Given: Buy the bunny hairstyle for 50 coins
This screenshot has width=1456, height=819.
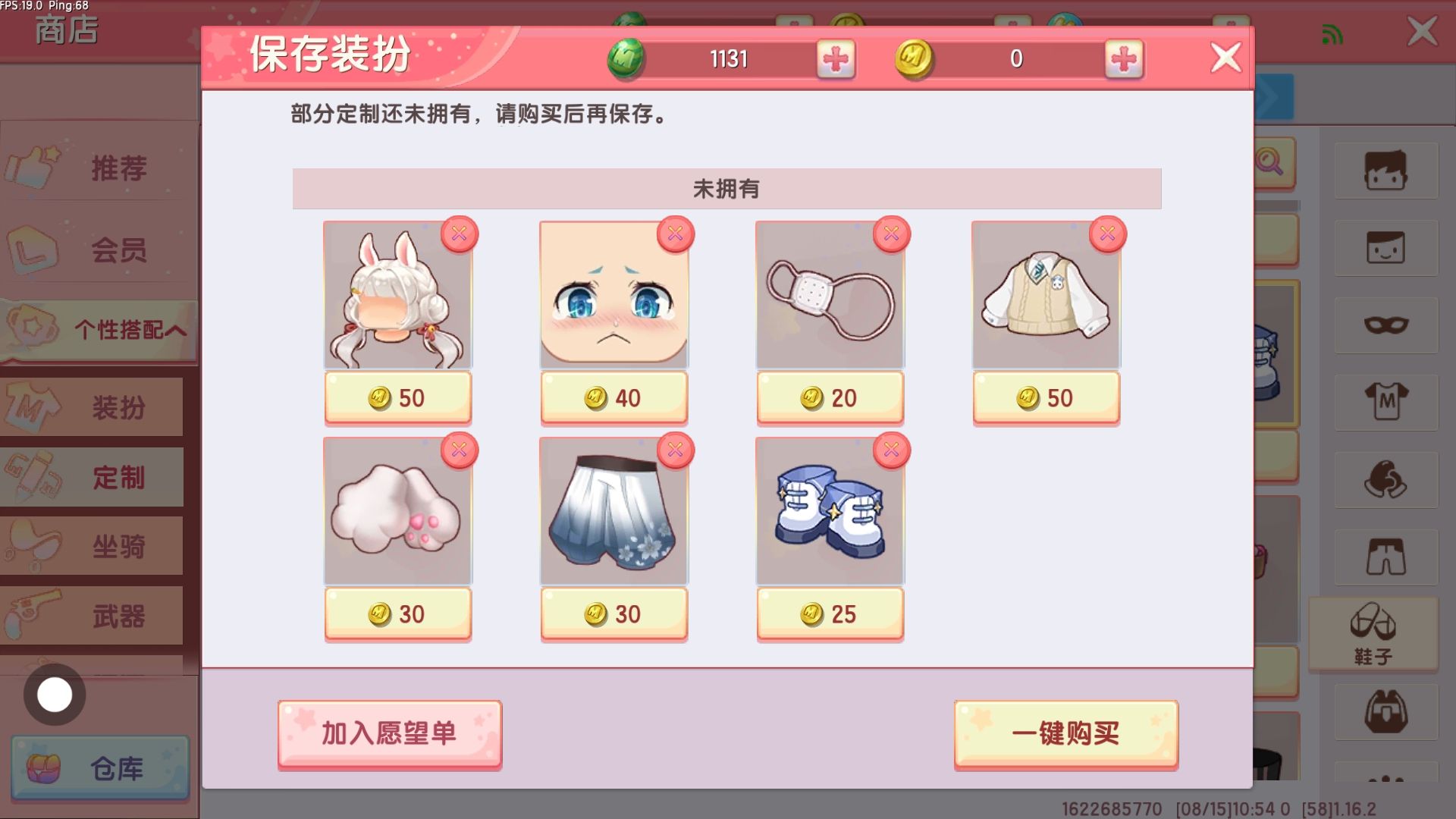Looking at the screenshot, I should 398,398.
